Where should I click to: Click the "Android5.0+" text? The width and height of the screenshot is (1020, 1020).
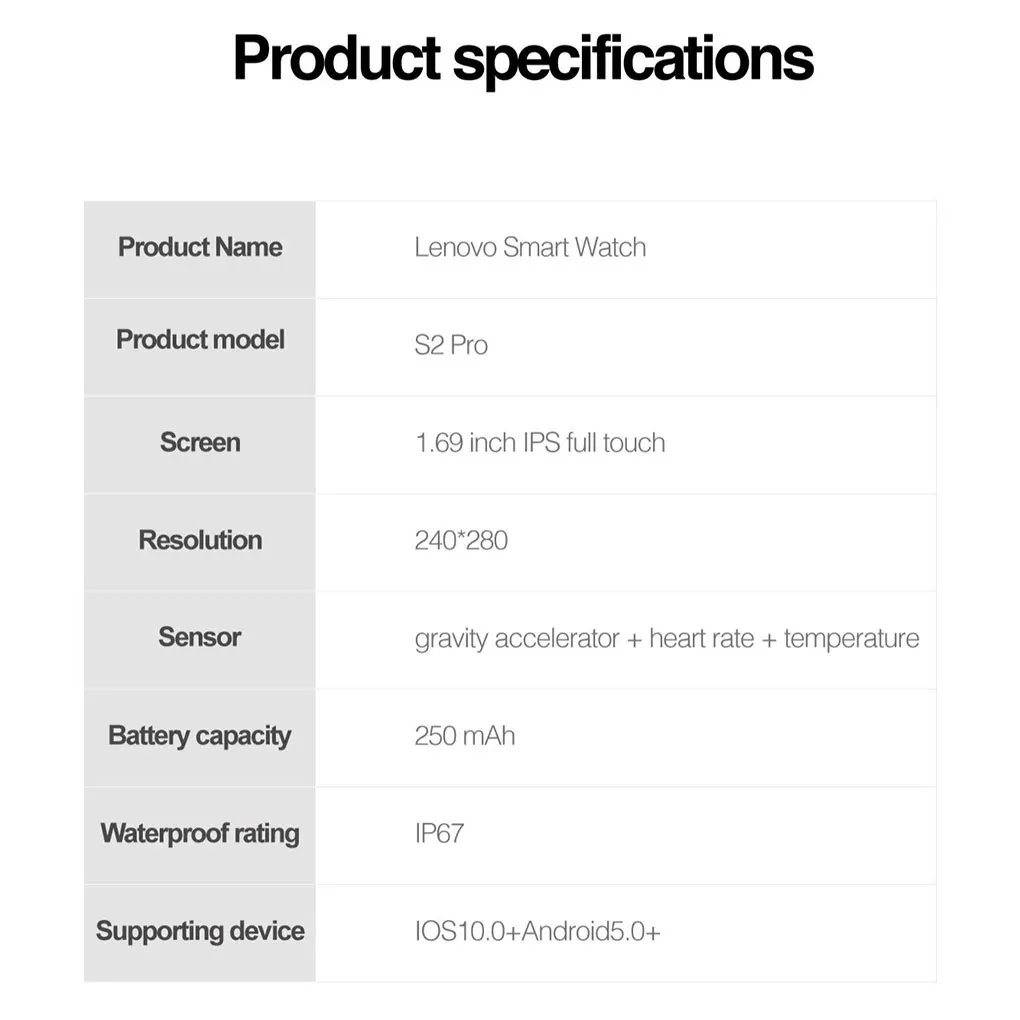591,932
